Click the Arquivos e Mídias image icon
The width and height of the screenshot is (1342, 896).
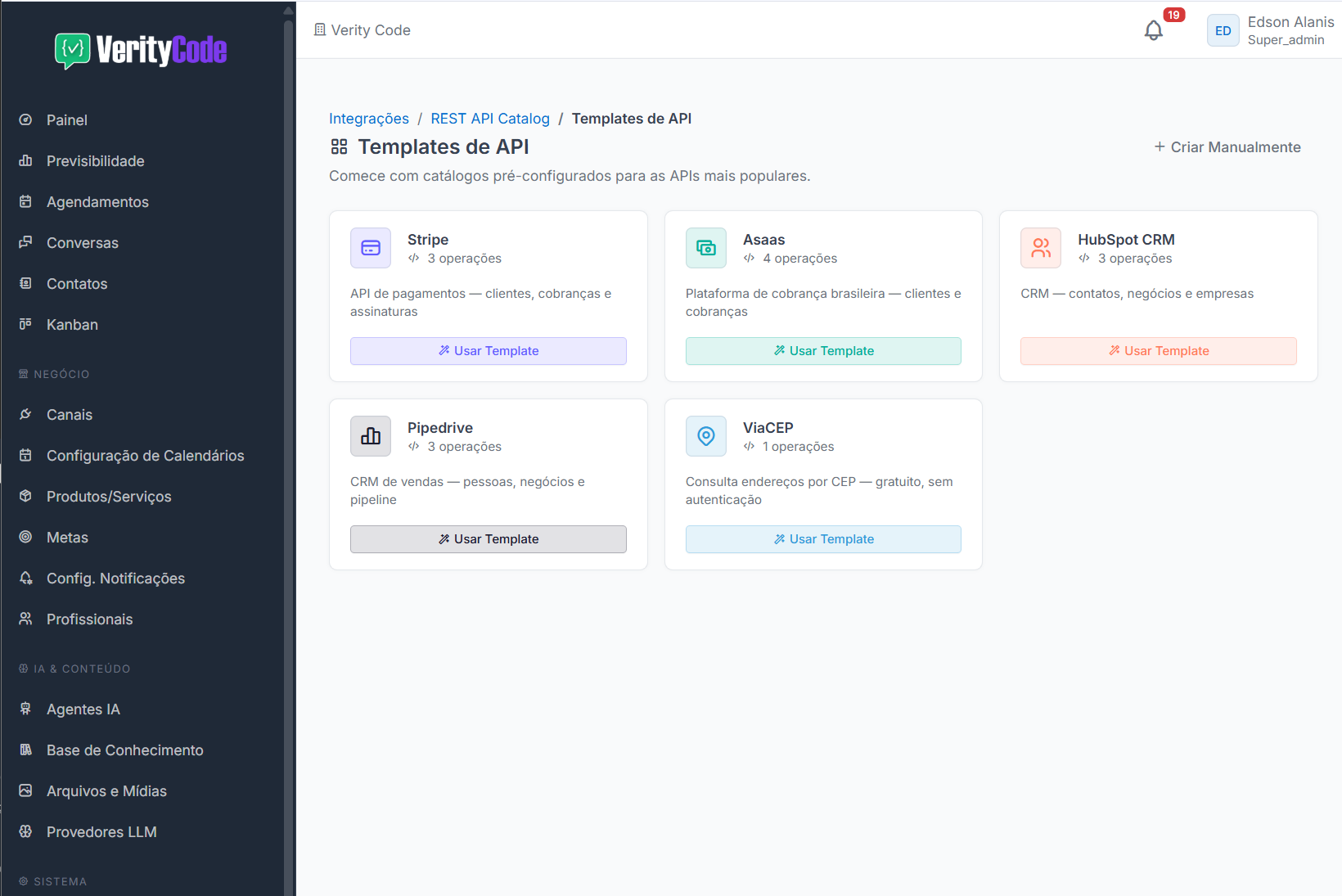pyautogui.click(x=25, y=790)
